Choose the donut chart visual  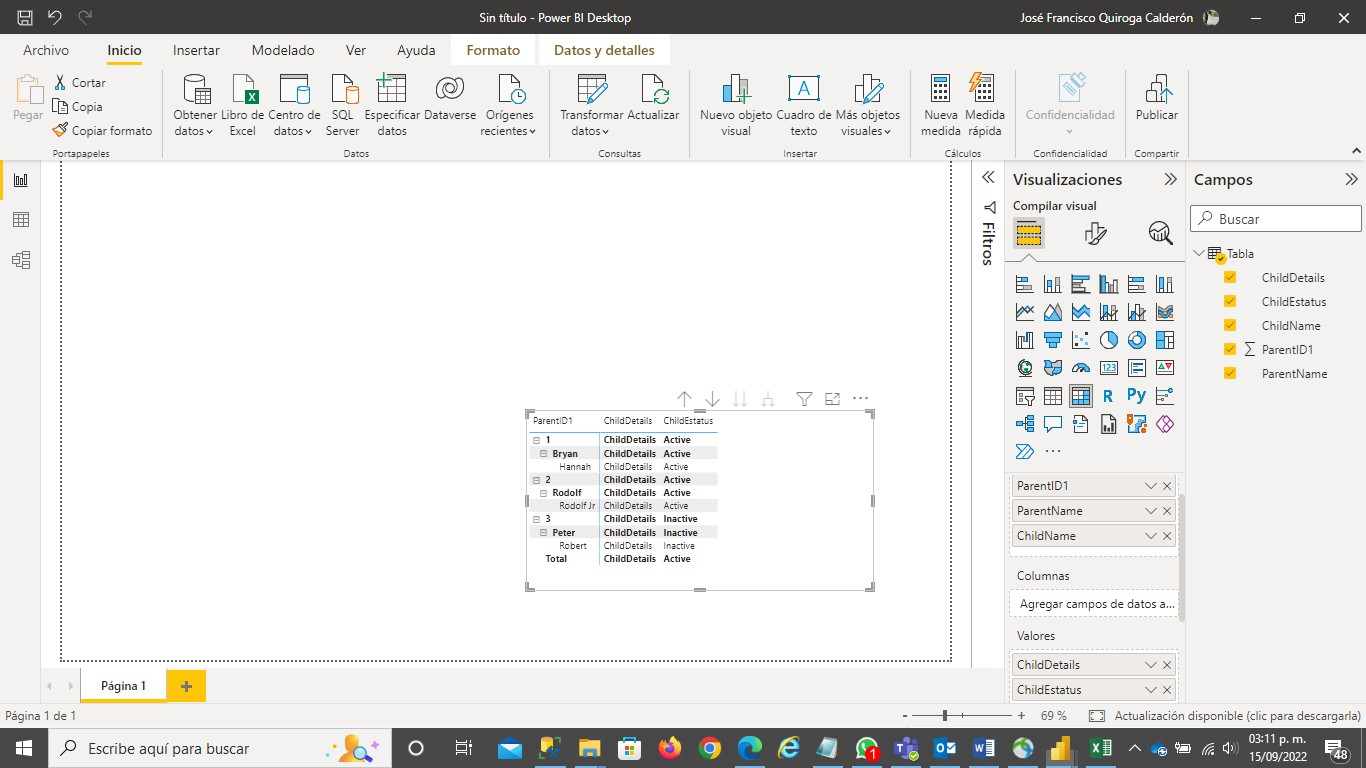(1136, 341)
